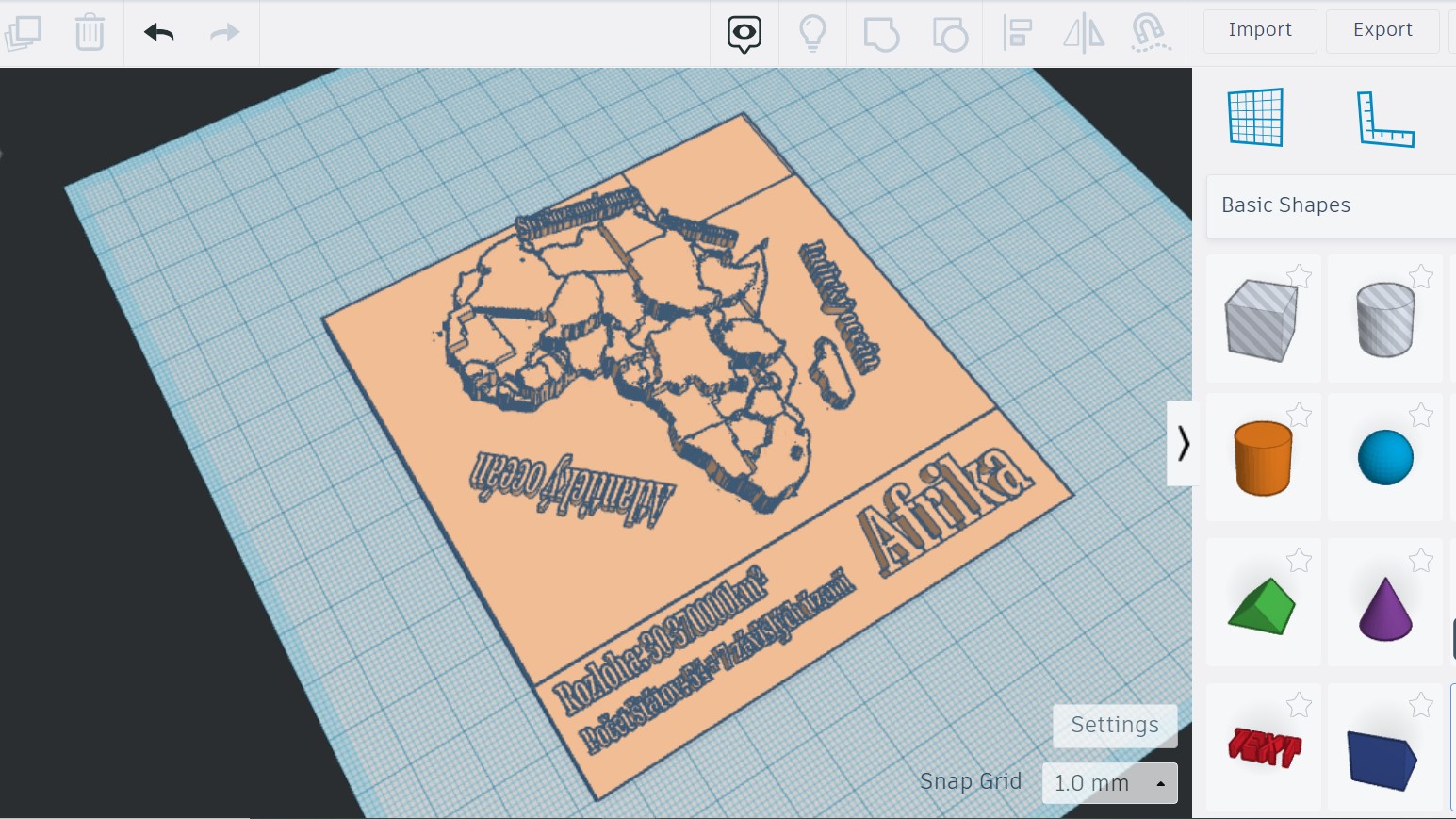Pick the striped Box hole shape
Screen dimensions: 1456x819
(1262, 319)
